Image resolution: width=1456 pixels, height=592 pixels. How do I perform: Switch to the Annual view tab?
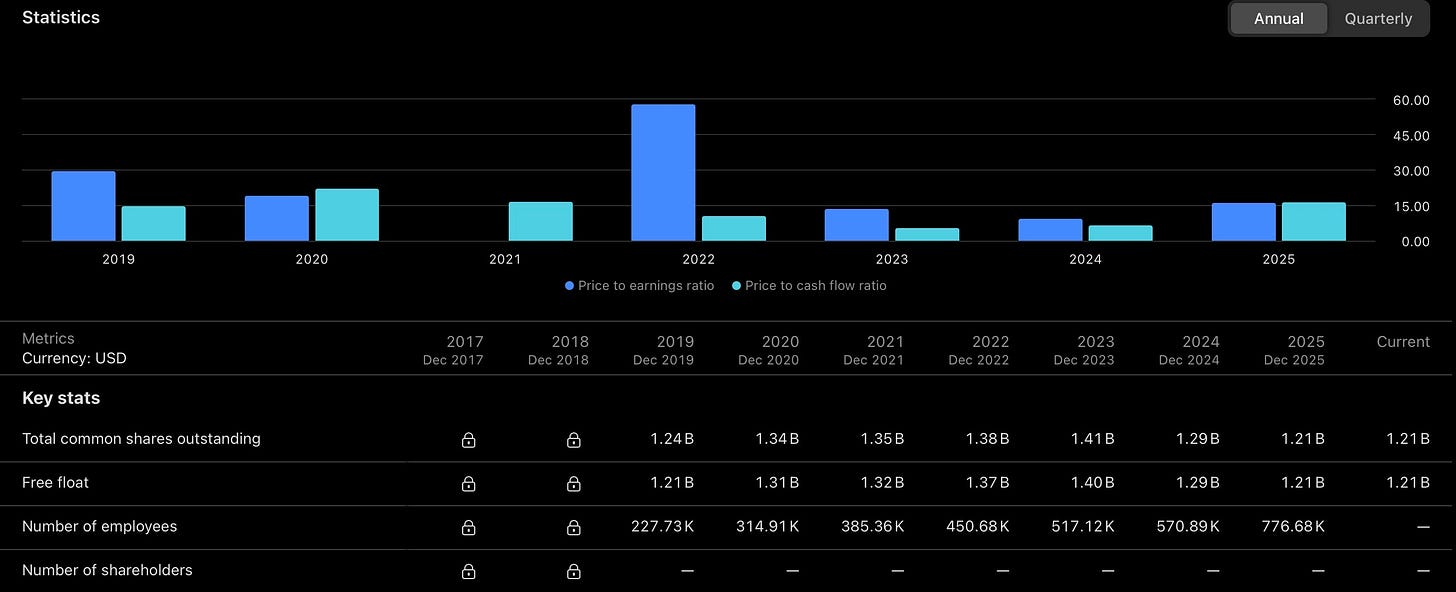coord(1278,18)
